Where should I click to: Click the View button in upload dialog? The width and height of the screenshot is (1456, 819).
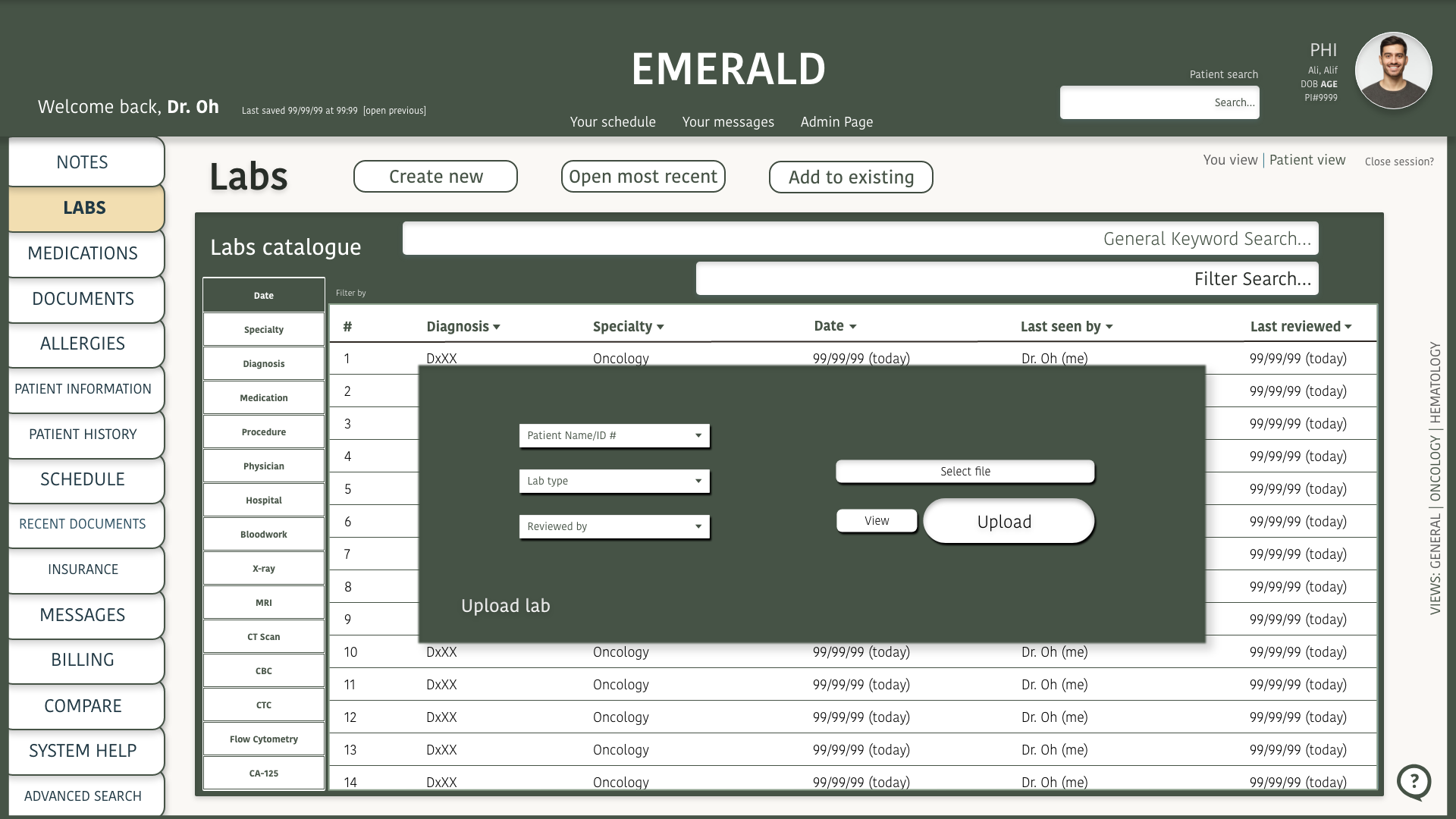click(x=877, y=520)
